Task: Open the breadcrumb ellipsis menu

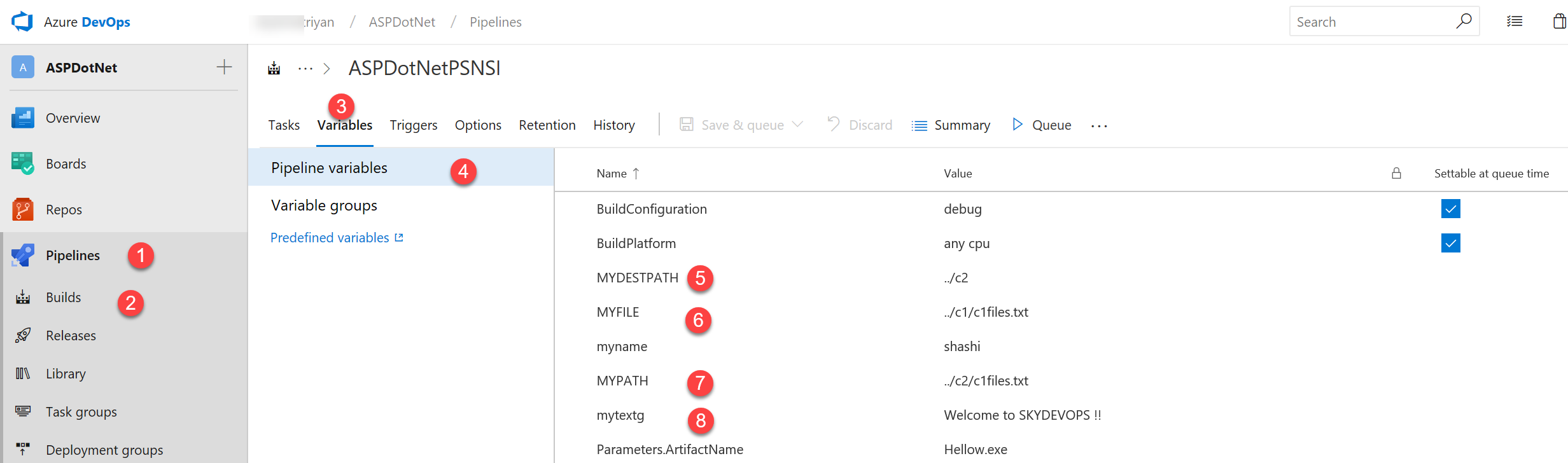Action: [305, 68]
